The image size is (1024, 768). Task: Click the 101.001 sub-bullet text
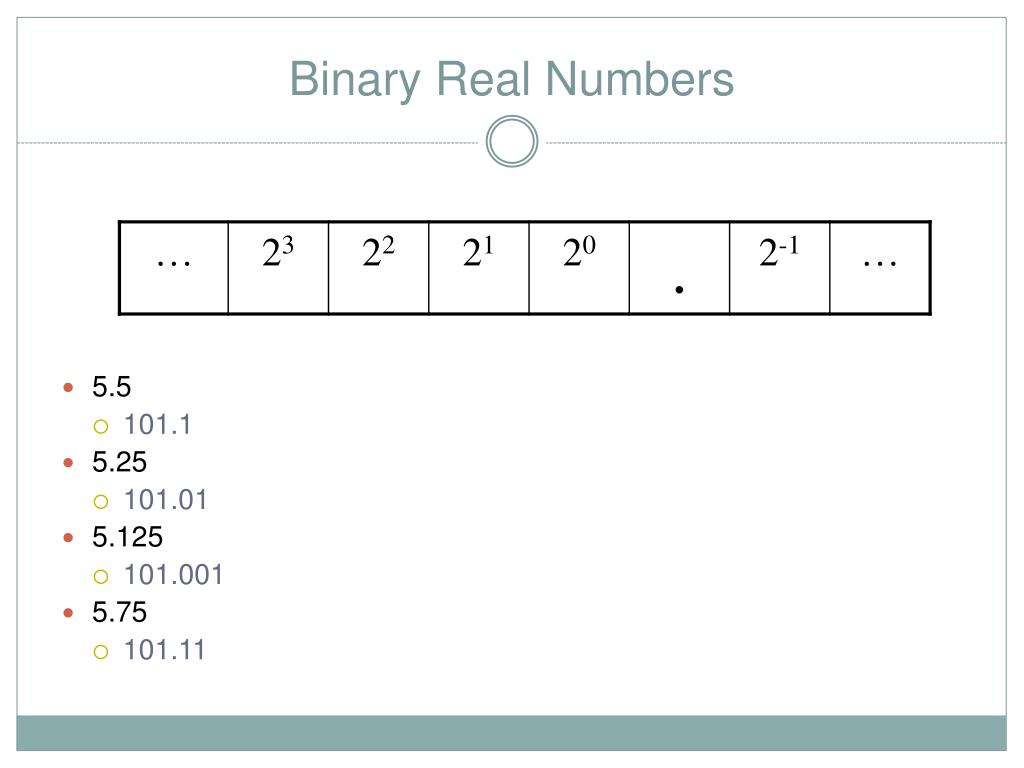coord(173,575)
